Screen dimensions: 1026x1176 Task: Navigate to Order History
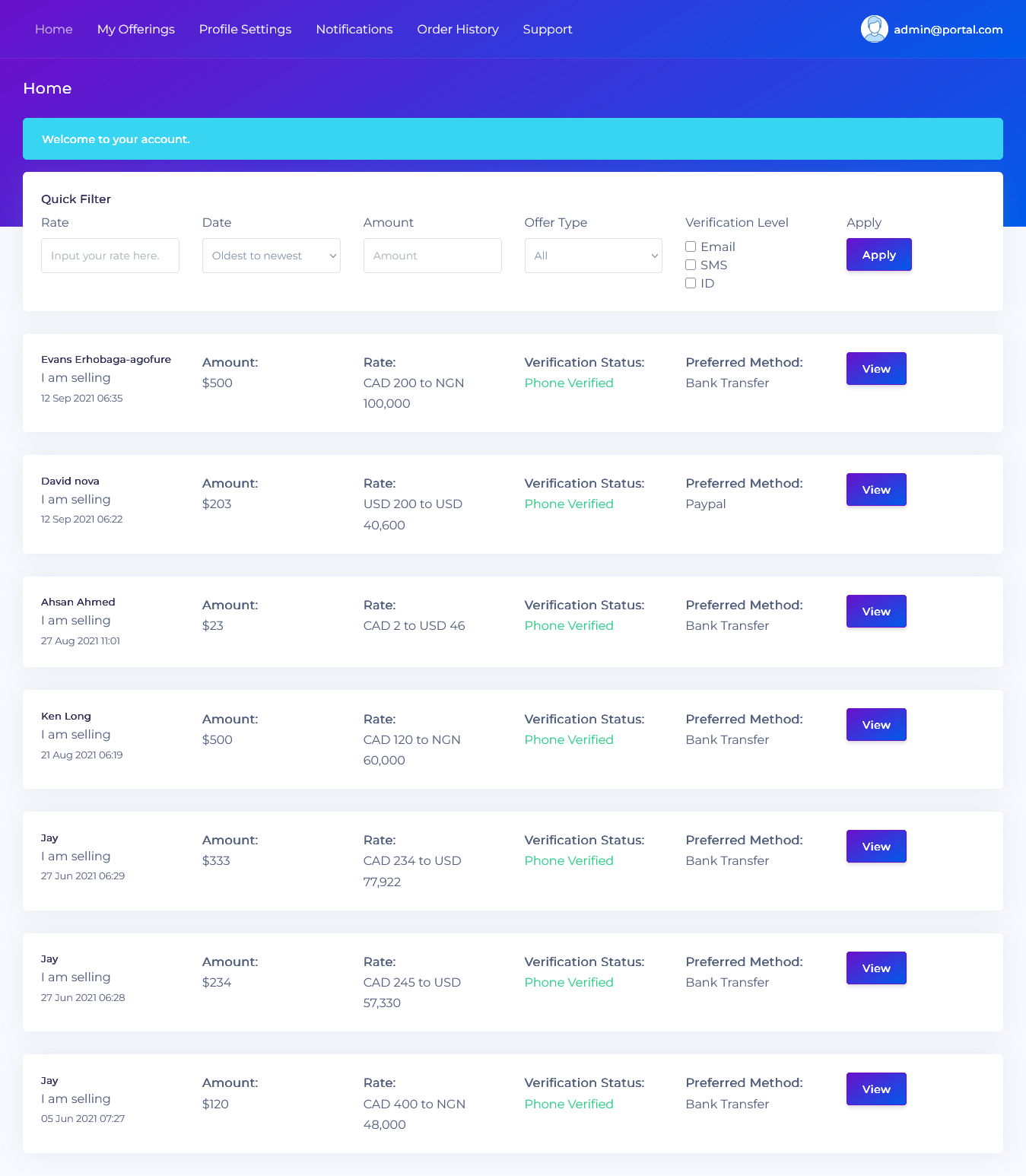(x=458, y=29)
